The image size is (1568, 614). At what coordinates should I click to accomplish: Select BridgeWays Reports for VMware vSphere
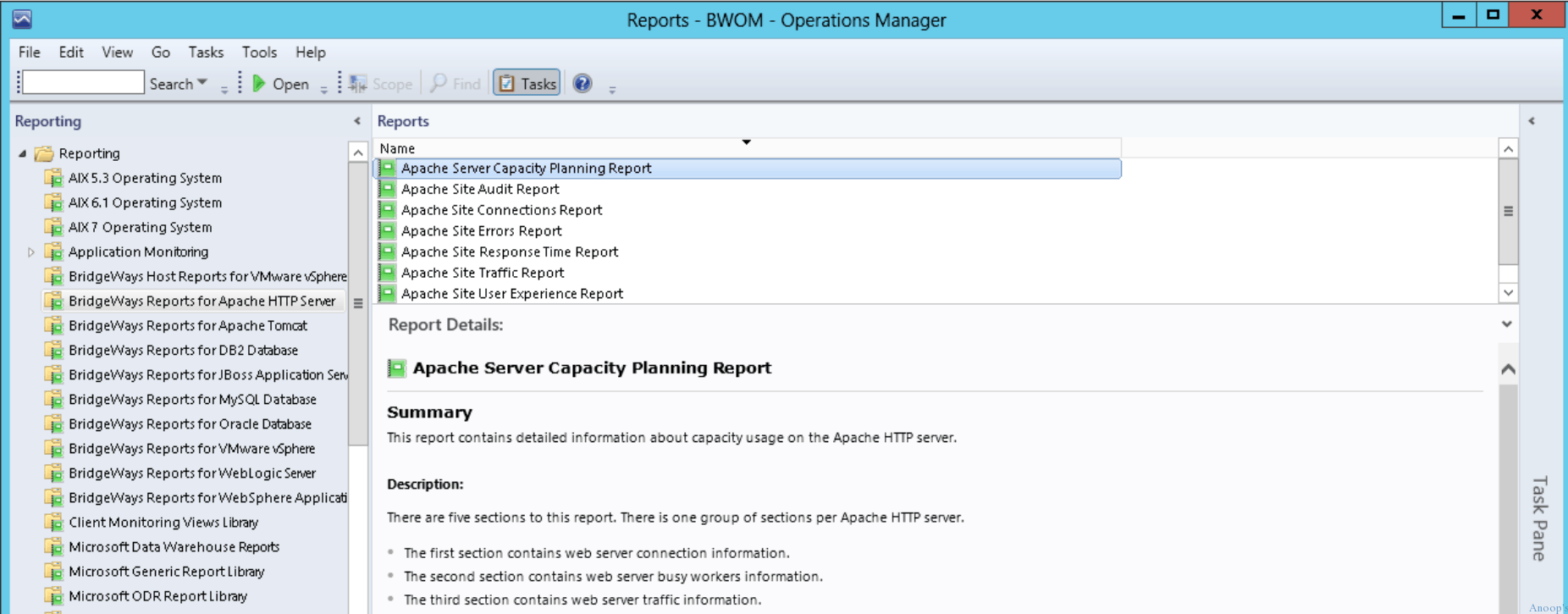coord(192,449)
